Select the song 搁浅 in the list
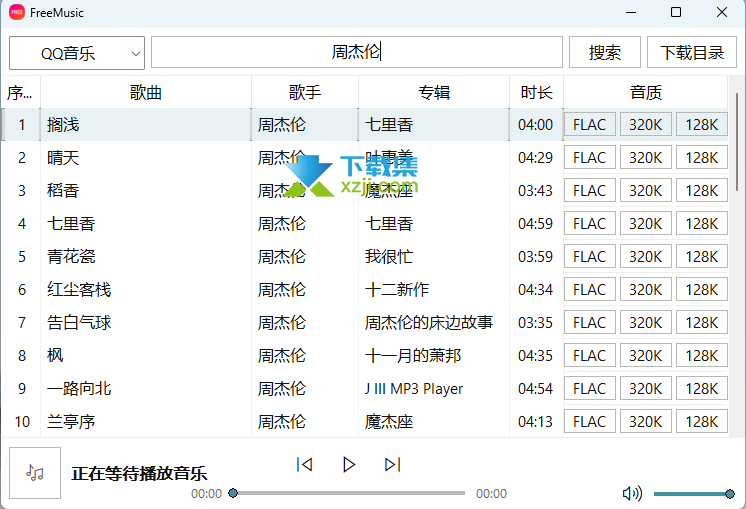This screenshot has height=509, width=746. click(63, 125)
